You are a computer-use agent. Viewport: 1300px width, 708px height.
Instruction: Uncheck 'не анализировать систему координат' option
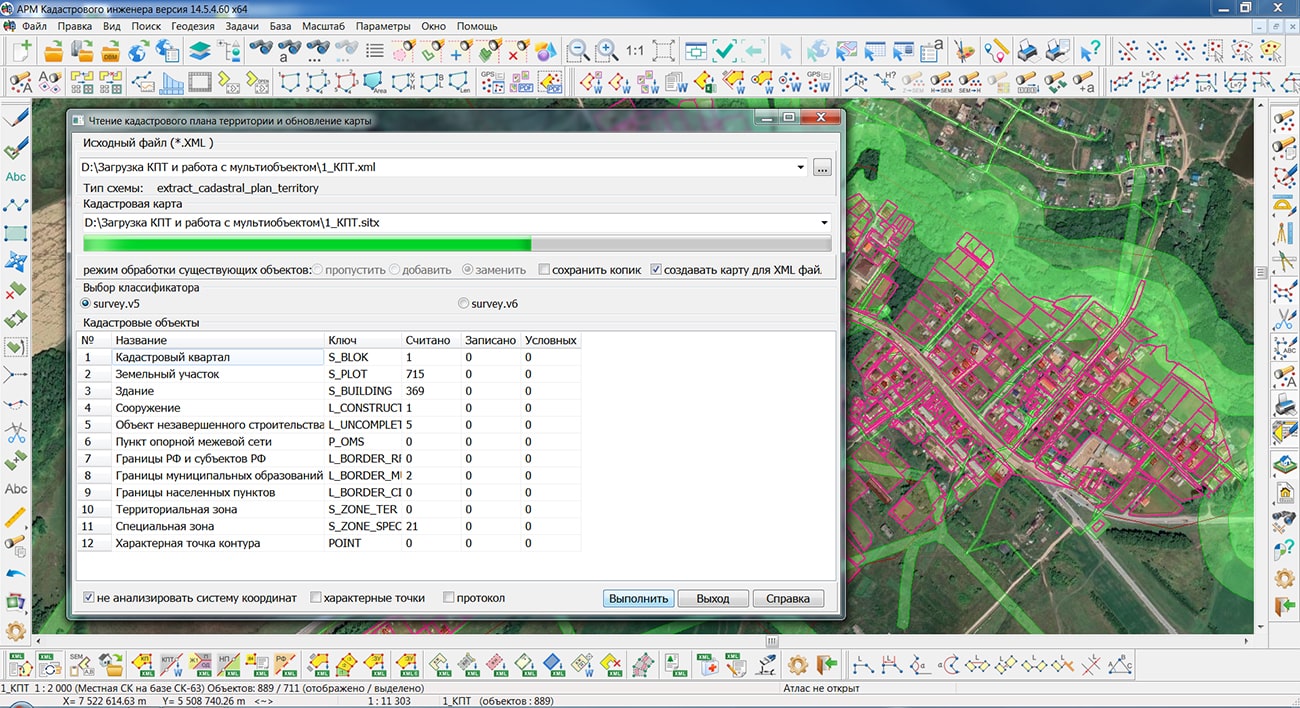89,598
